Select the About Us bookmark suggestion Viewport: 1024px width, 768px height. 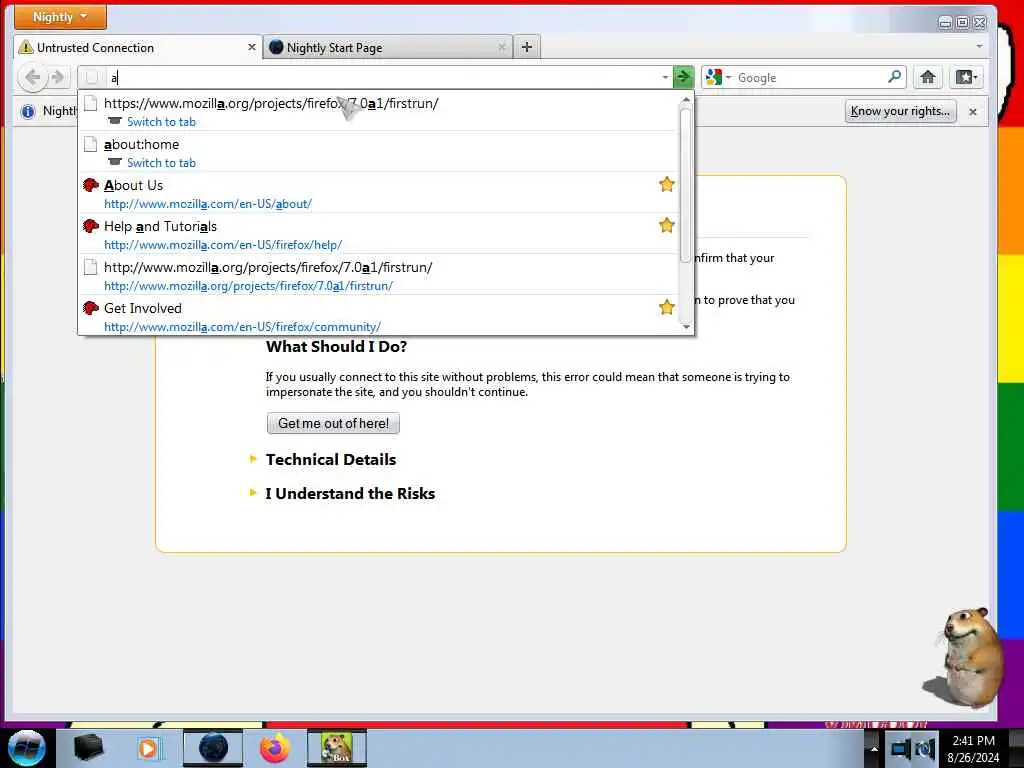pyautogui.click(x=379, y=193)
